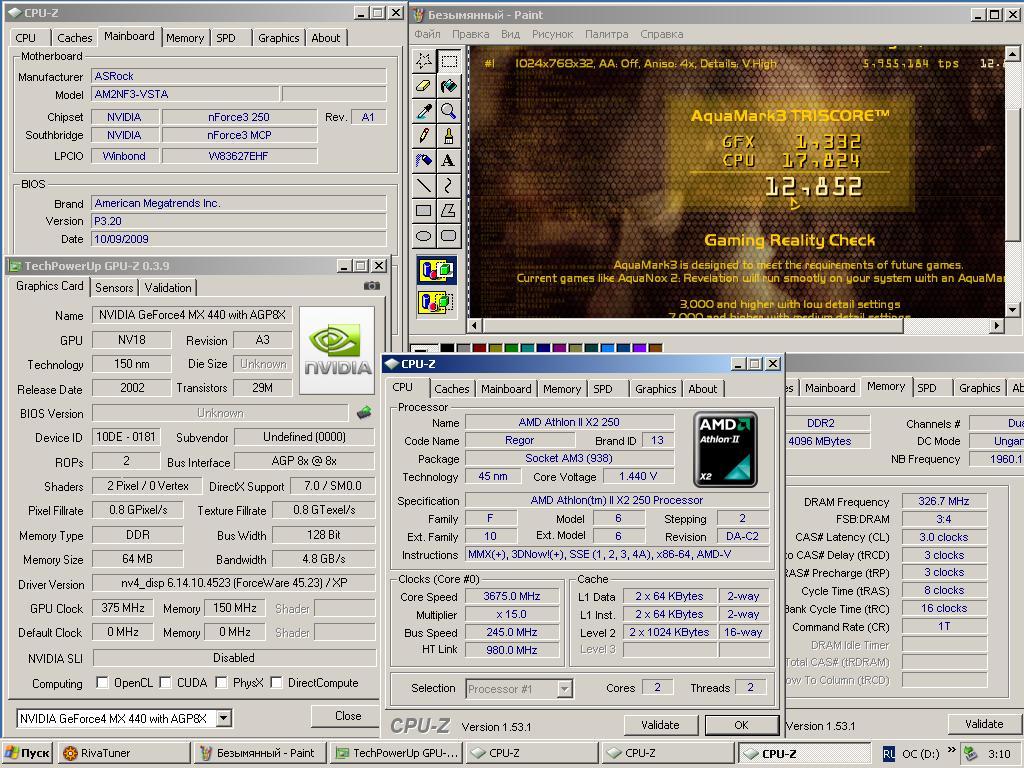
Task: Select the Text tool in Paint
Action: coord(449,160)
